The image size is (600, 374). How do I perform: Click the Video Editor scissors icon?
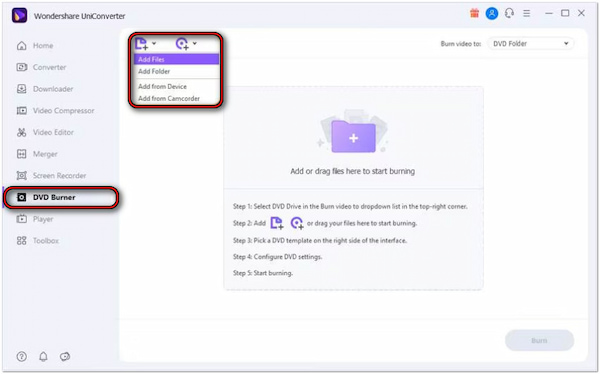(22, 132)
